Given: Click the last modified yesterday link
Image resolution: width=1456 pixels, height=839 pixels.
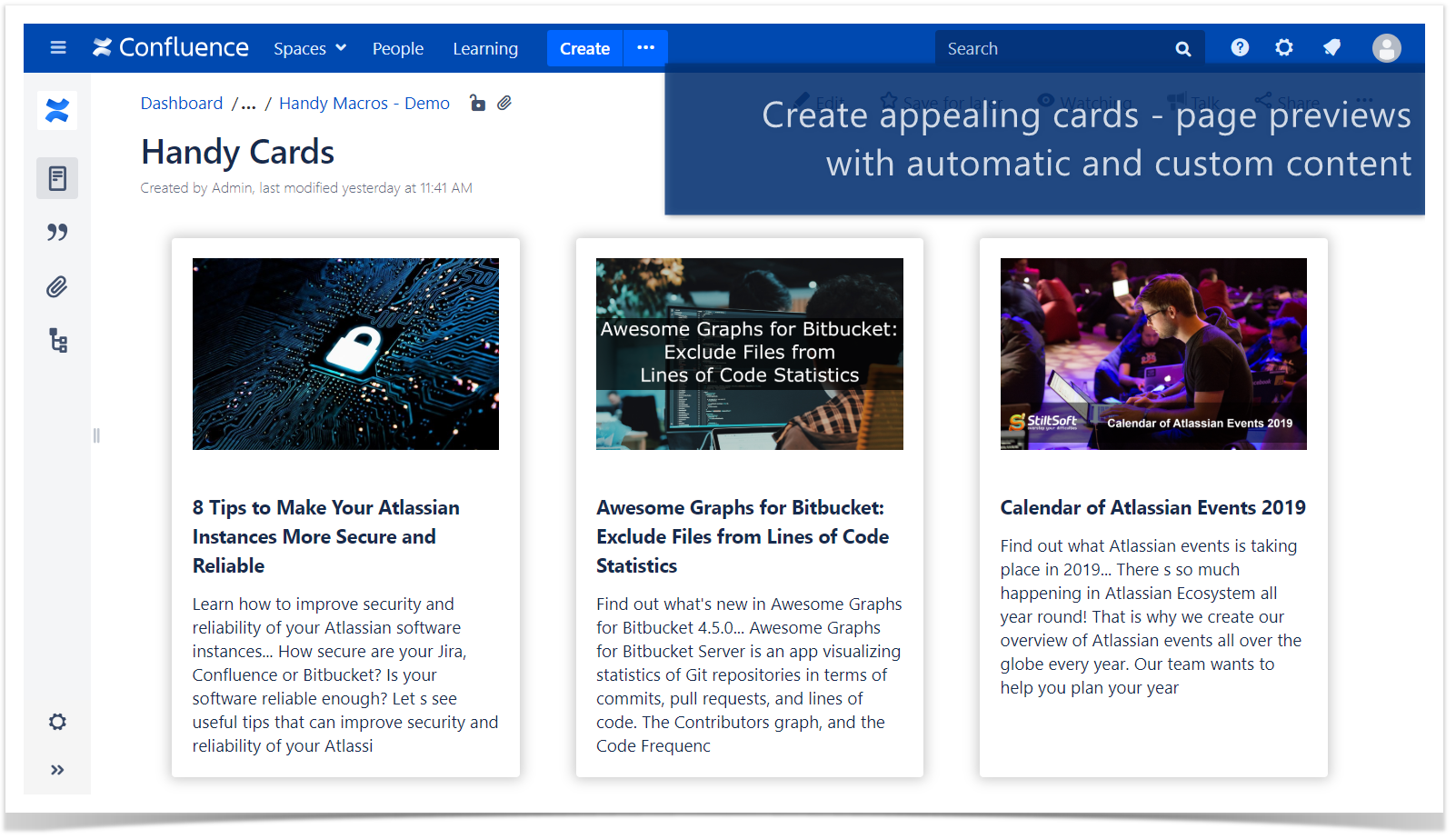Looking at the screenshot, I should click(x=365, y=188).
